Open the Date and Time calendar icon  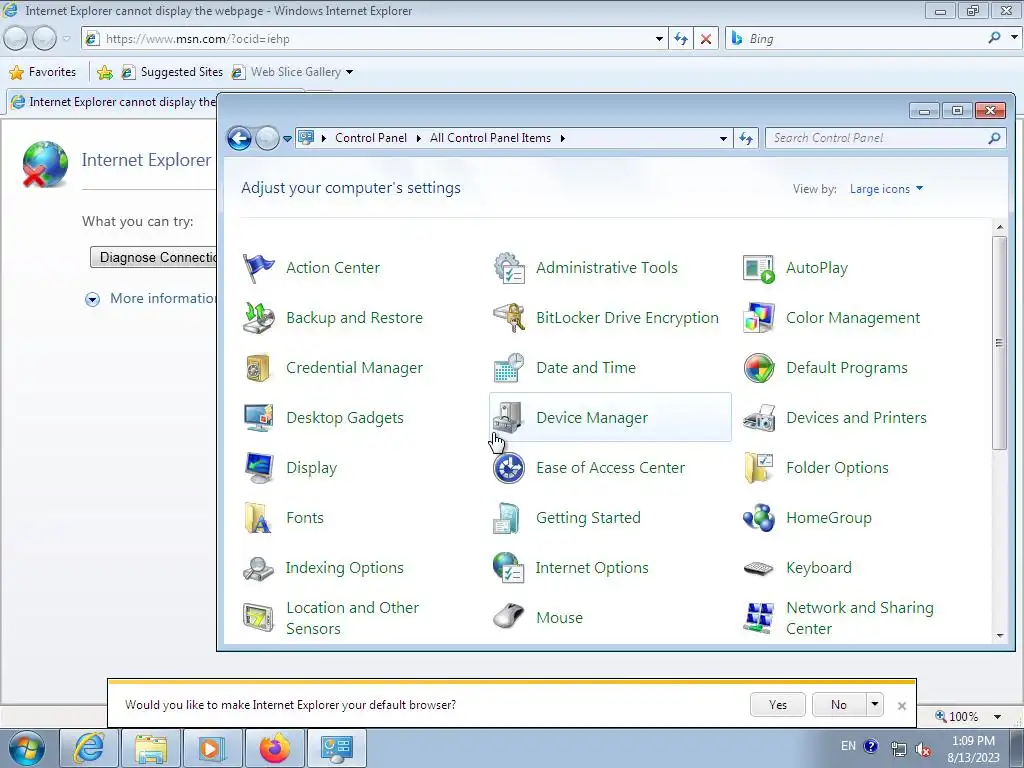pos(509,368)
